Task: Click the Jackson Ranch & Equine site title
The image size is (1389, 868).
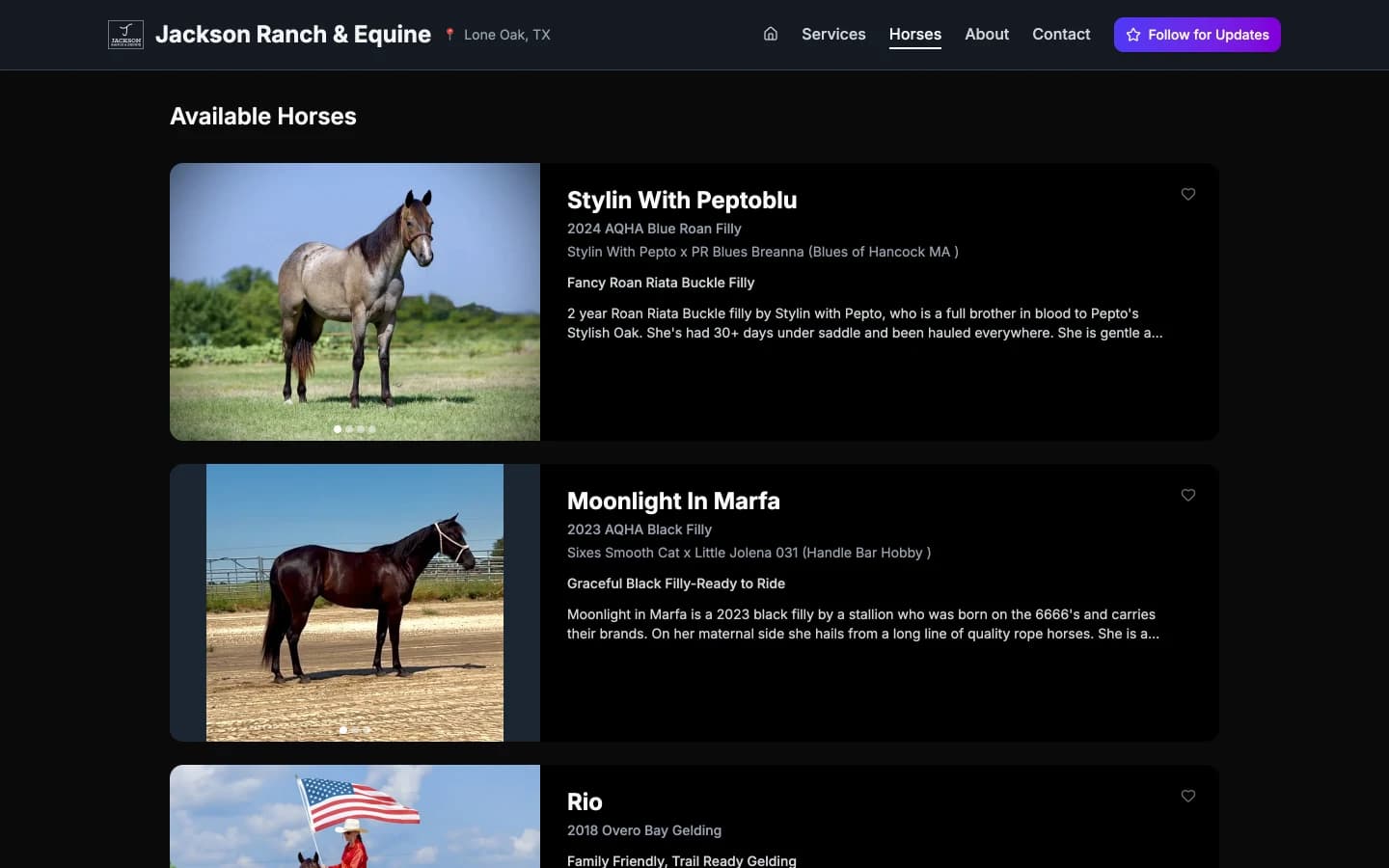Action: (x=293, y=35)
